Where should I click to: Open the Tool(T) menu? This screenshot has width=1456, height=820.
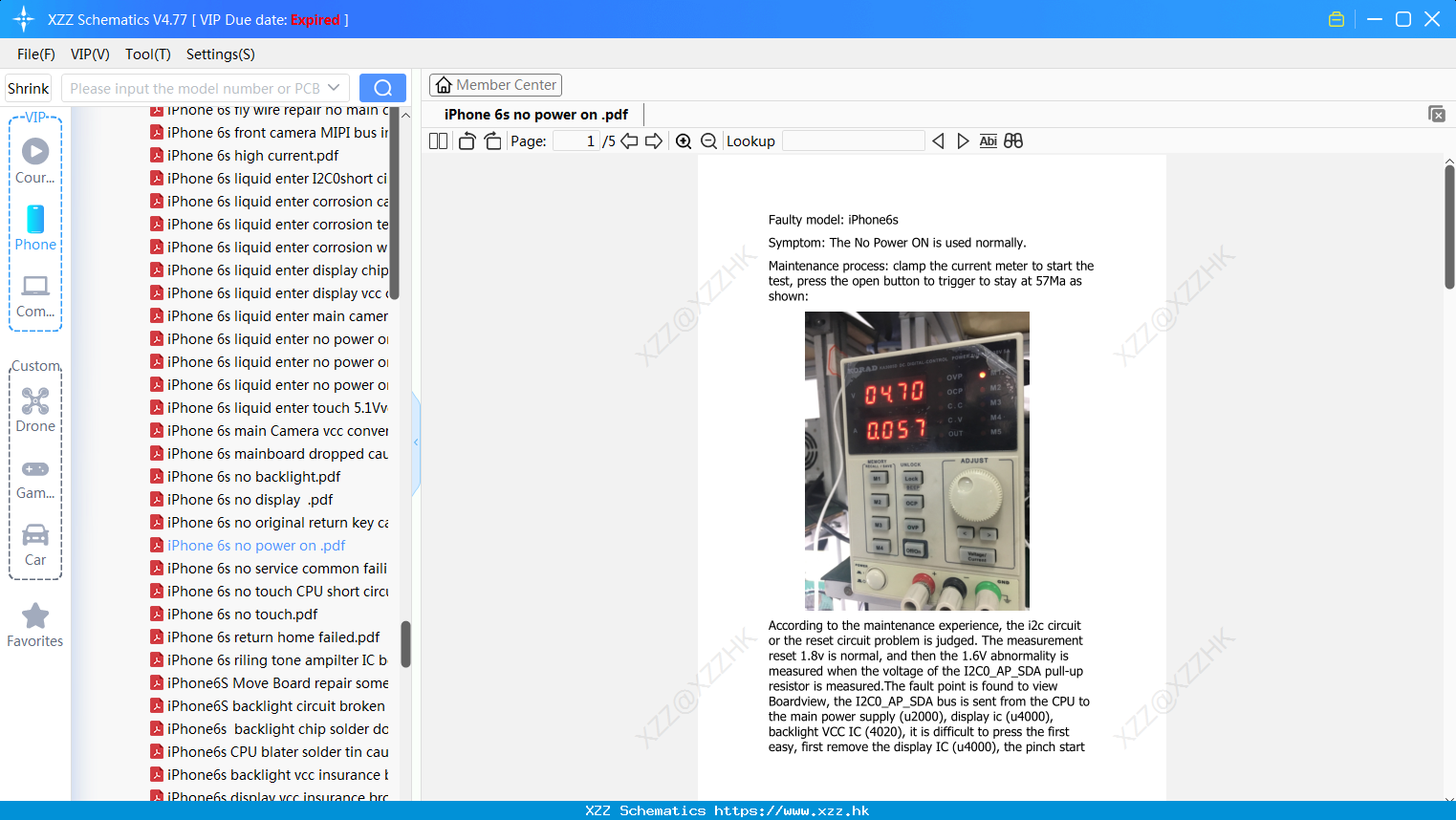(148, 54)
